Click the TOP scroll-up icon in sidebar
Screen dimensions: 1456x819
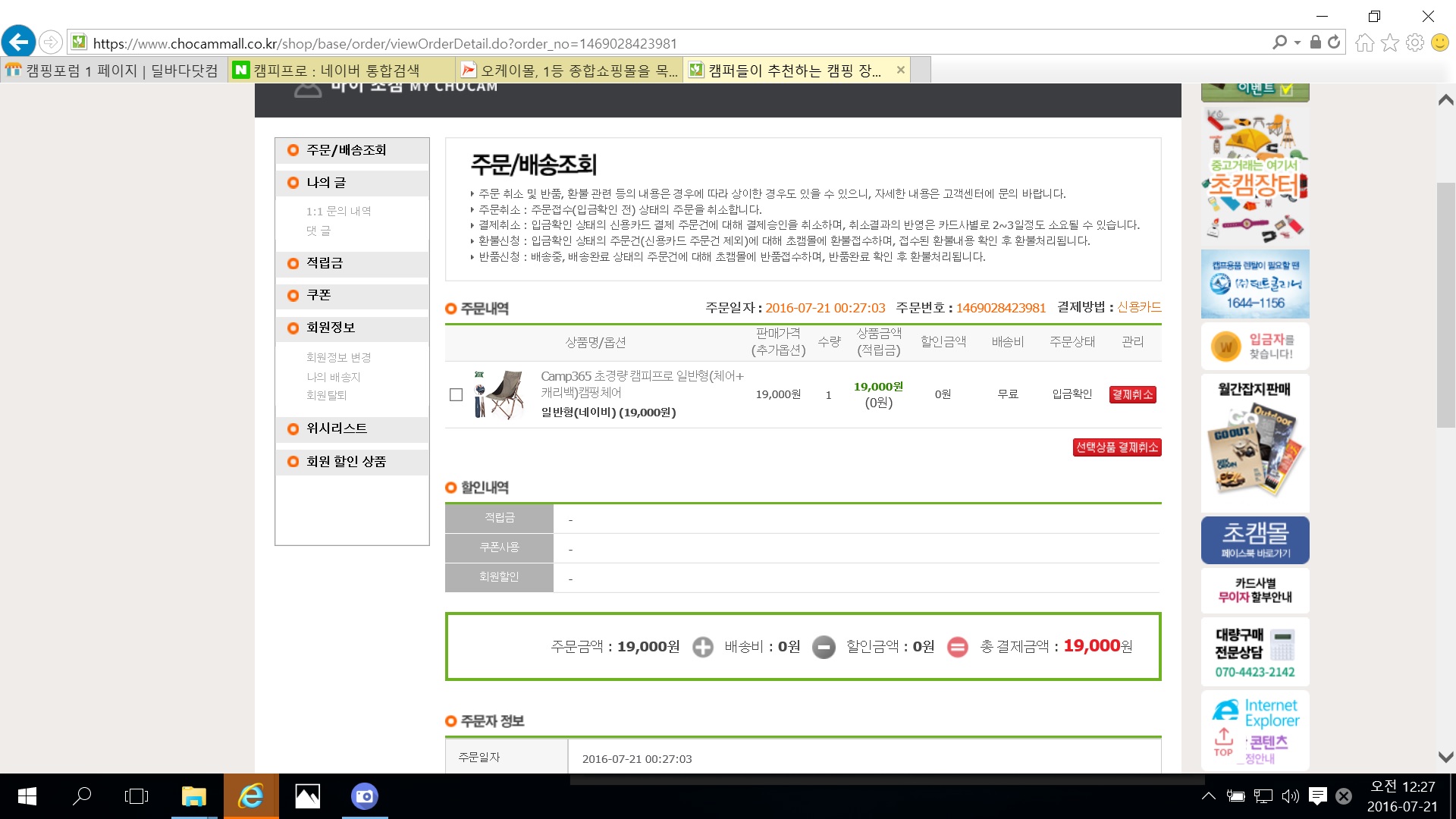pyautogui.click(x=1223, y=742)
